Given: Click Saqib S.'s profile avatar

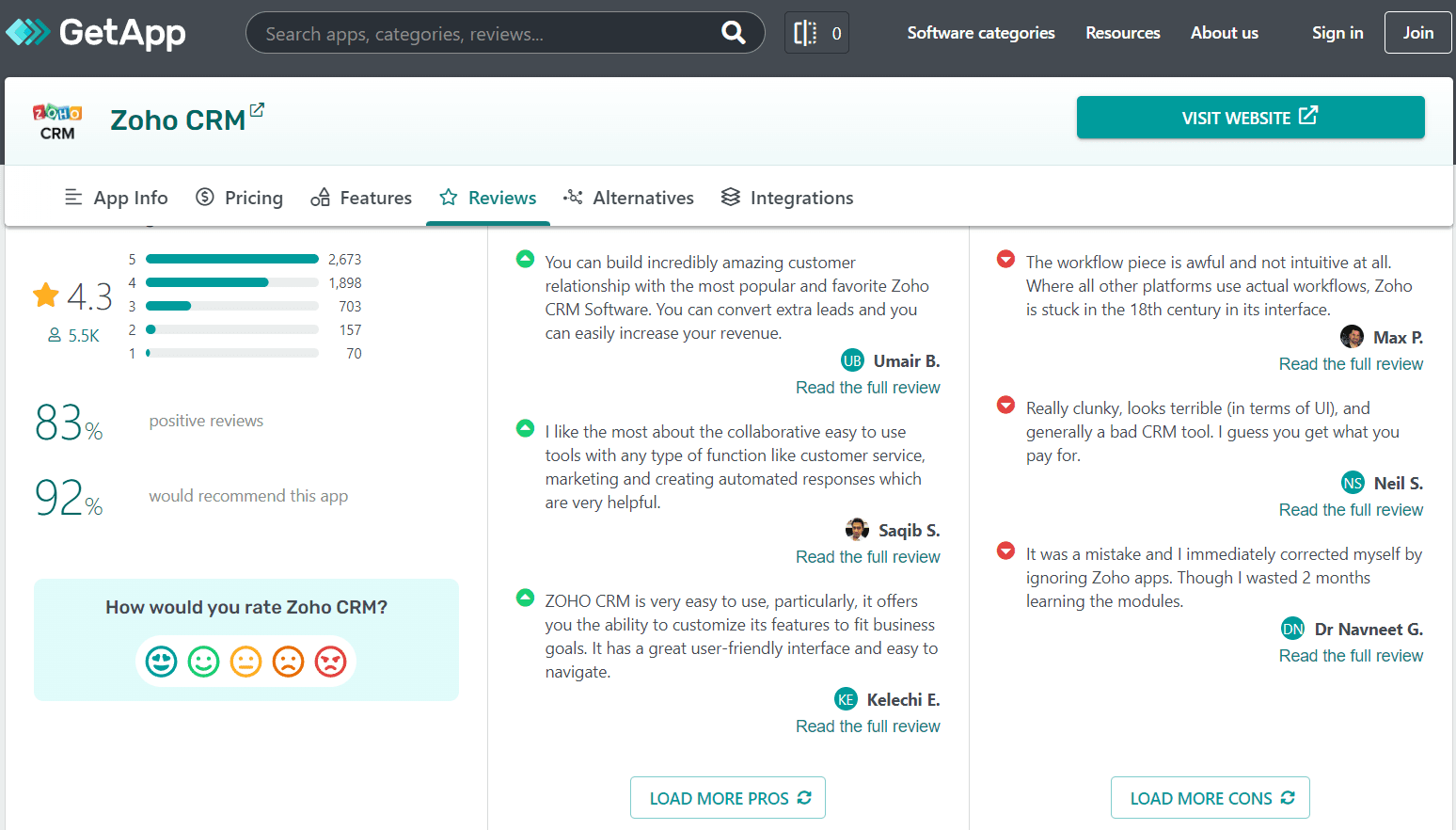Looking at the screenshot, I should tap(857, 529).
